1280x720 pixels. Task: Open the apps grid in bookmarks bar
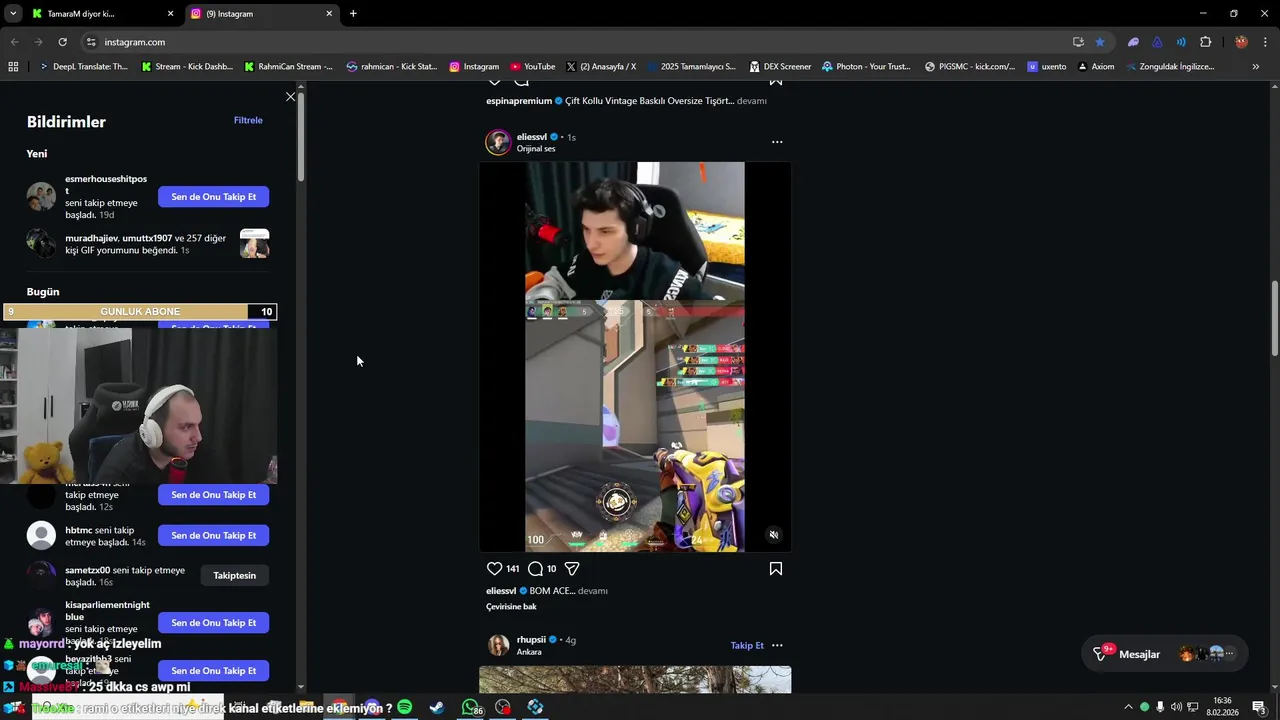pos(13,67)
